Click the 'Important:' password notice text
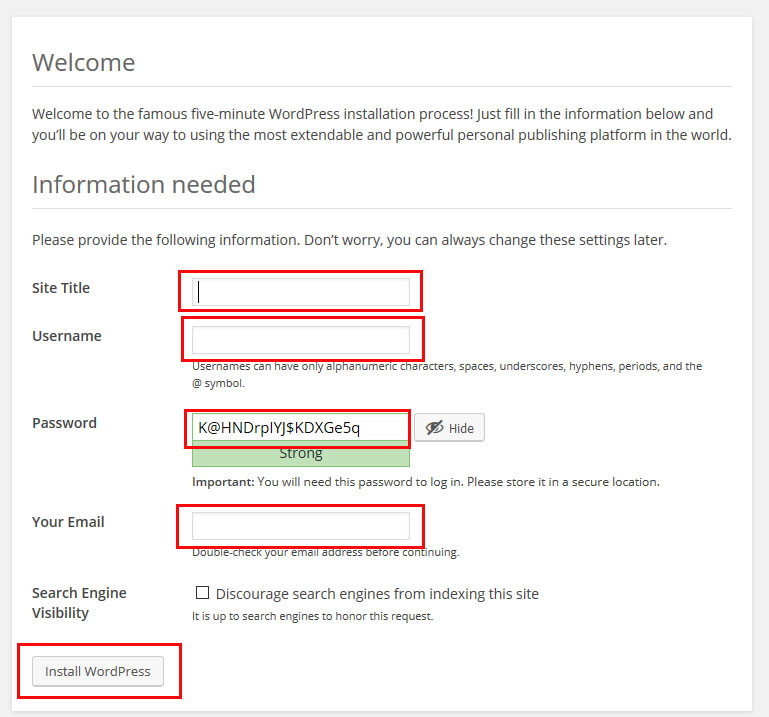Screen dimensions: 769x717 point(426,482)
